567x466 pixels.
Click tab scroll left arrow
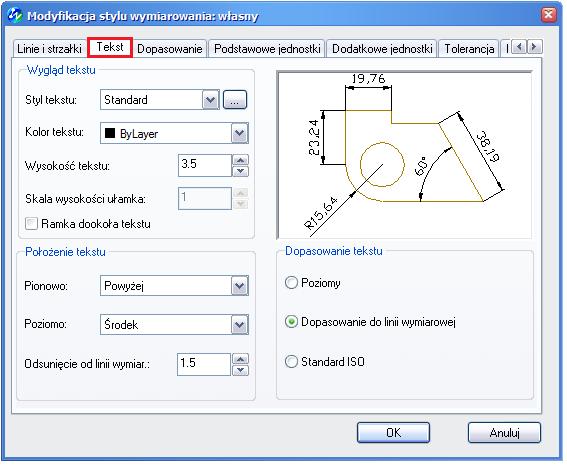pos(519,47)
